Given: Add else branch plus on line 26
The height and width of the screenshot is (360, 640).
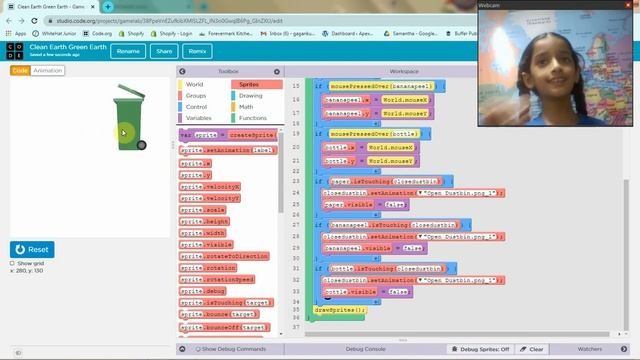Looking at the screenshot, I should coord(376,215).
